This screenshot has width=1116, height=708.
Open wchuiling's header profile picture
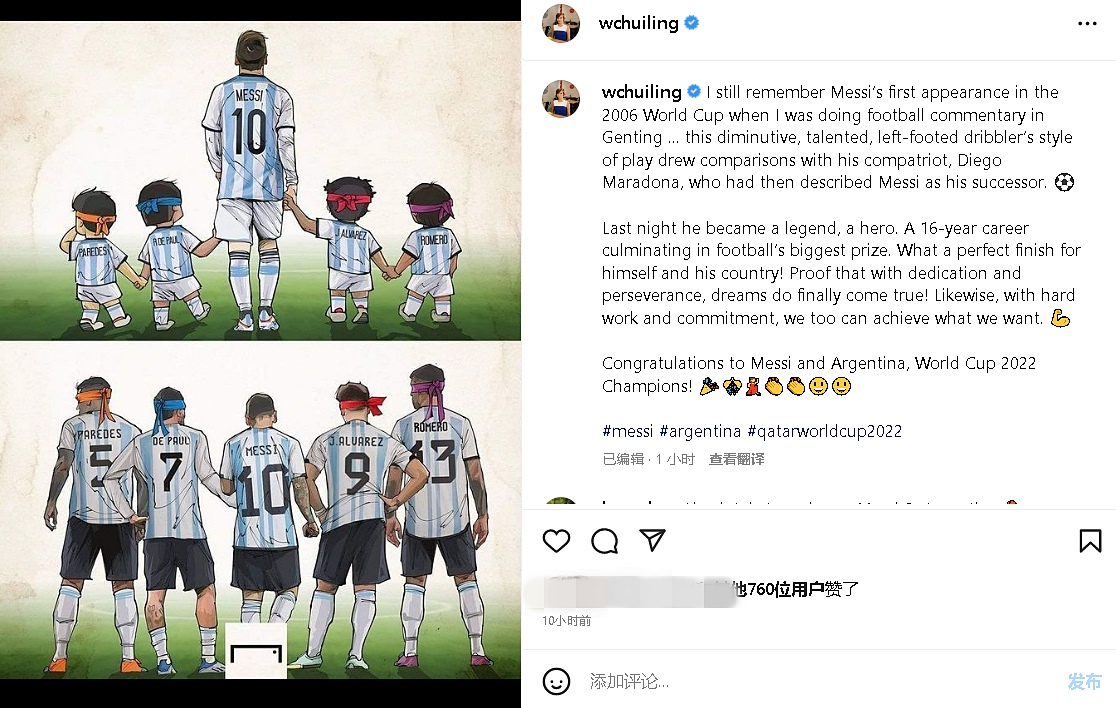(561, 23)
